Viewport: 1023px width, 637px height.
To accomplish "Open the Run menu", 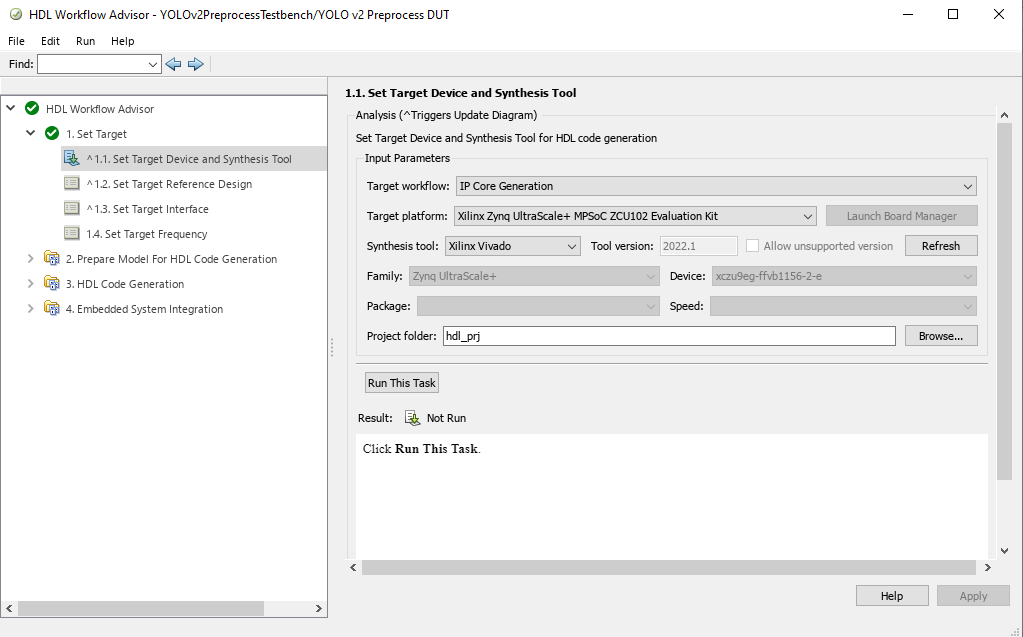I will (x=85, y=41).
